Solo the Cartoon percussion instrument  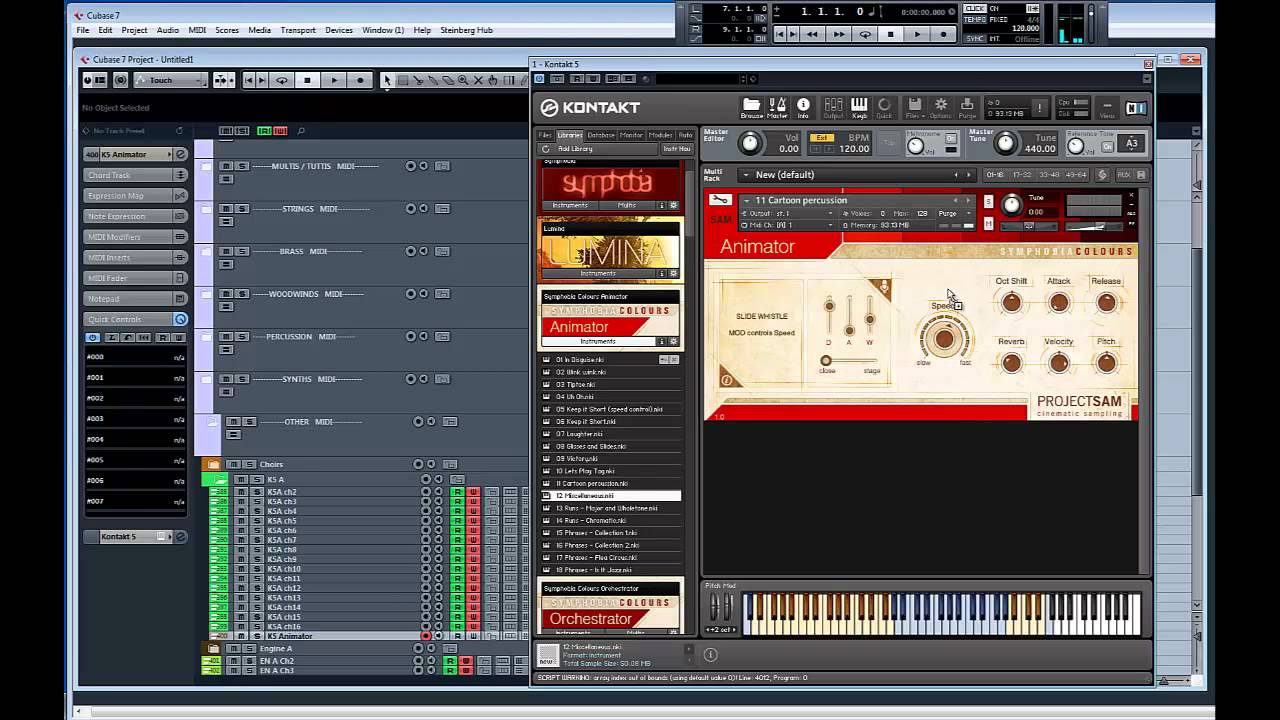(x=988, y=201)
